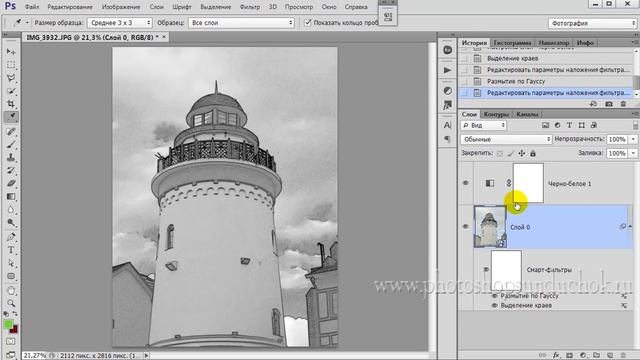Create new snapshot camera icon in History
This screenshot has height=360, width=640.
coord(609,104)
